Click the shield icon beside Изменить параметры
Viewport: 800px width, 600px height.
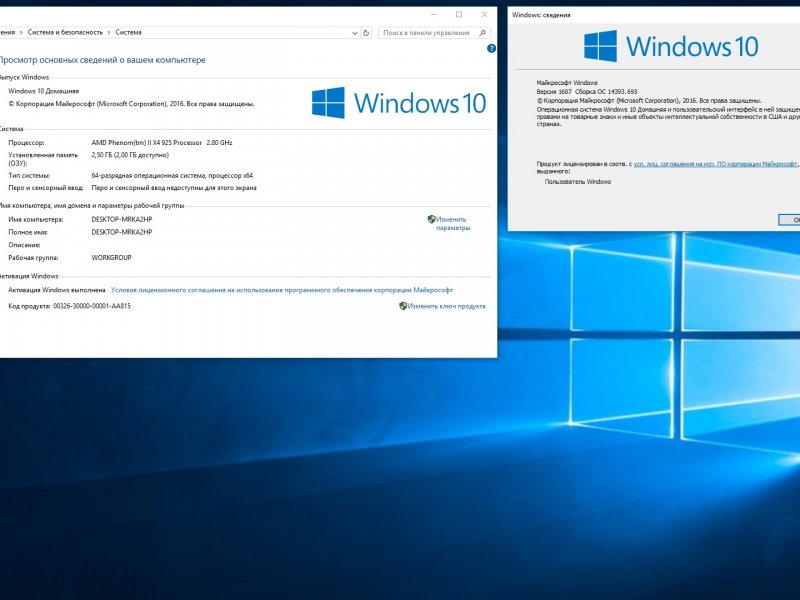432,219
